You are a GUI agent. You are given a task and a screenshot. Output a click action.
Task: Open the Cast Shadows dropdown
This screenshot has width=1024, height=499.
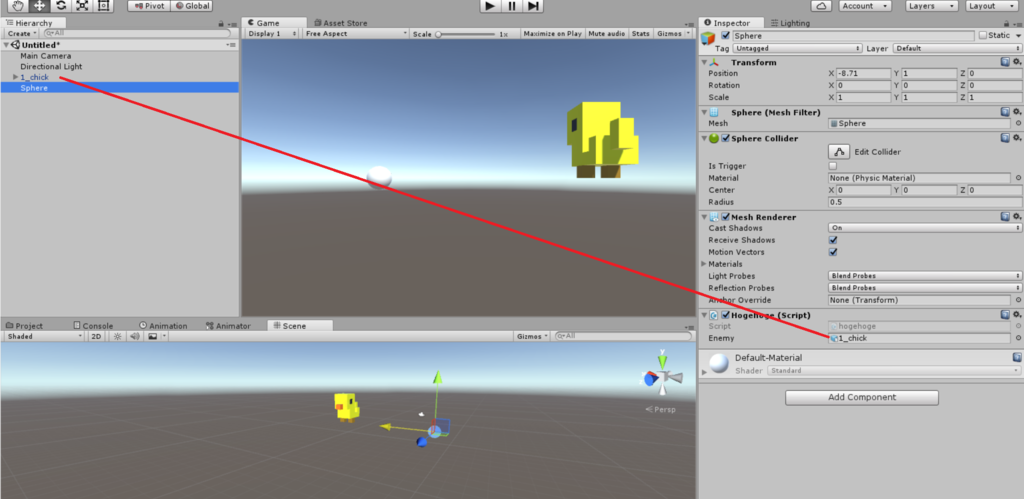tap(925, 228)
